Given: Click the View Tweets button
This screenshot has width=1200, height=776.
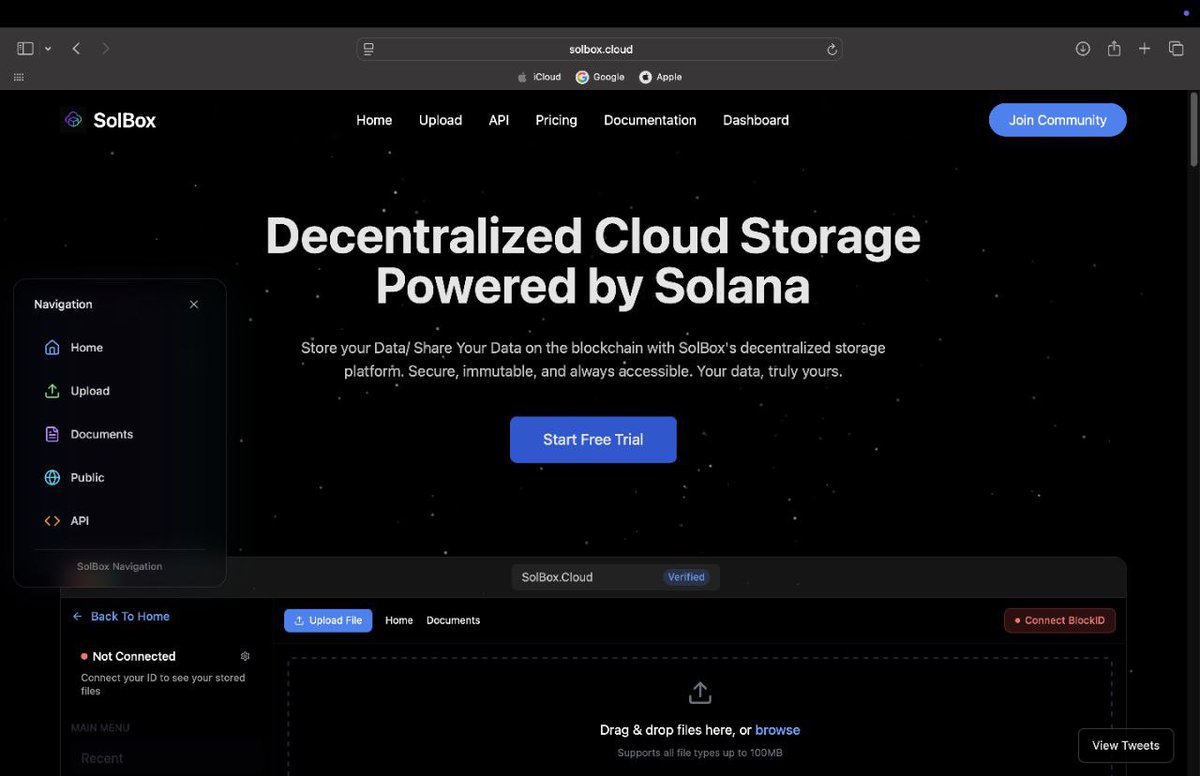Looking at the screenshot, I should click(1126, 746).
